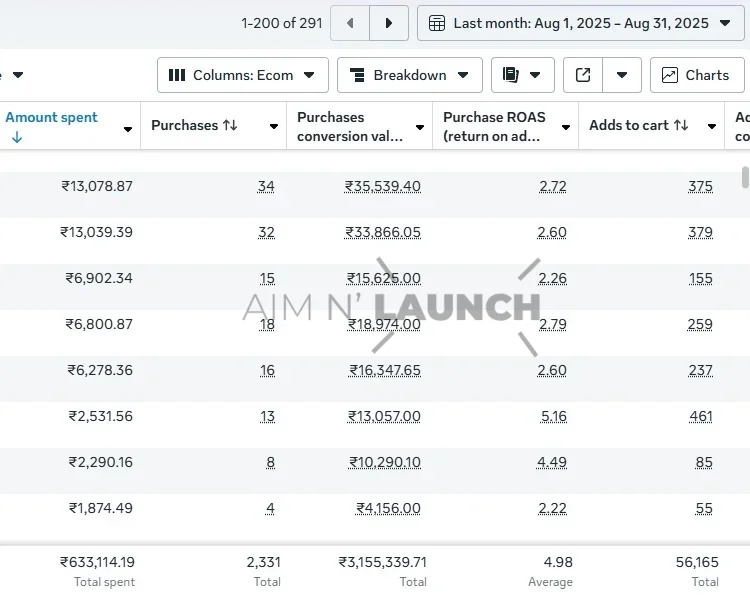Viewport: 750px width, 609px height.
Task: Open Purchases conversion value column options
Action: coord(420,128)
